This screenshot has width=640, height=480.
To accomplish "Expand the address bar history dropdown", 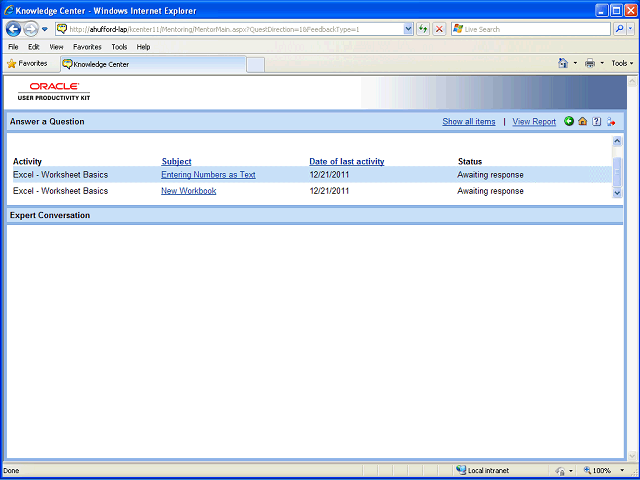I will 408,29.
